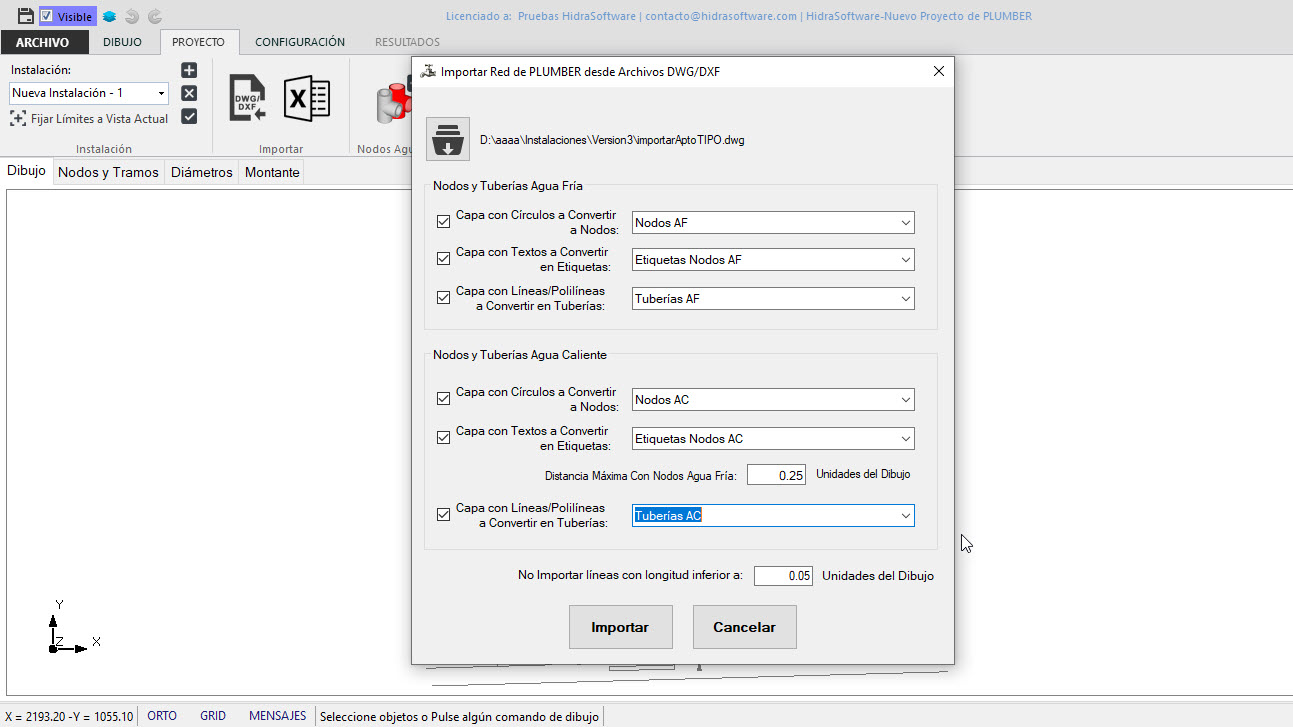Toggle GRID in status bar
This screenshot has height=727, width=1293.
[x=213, y=716]
